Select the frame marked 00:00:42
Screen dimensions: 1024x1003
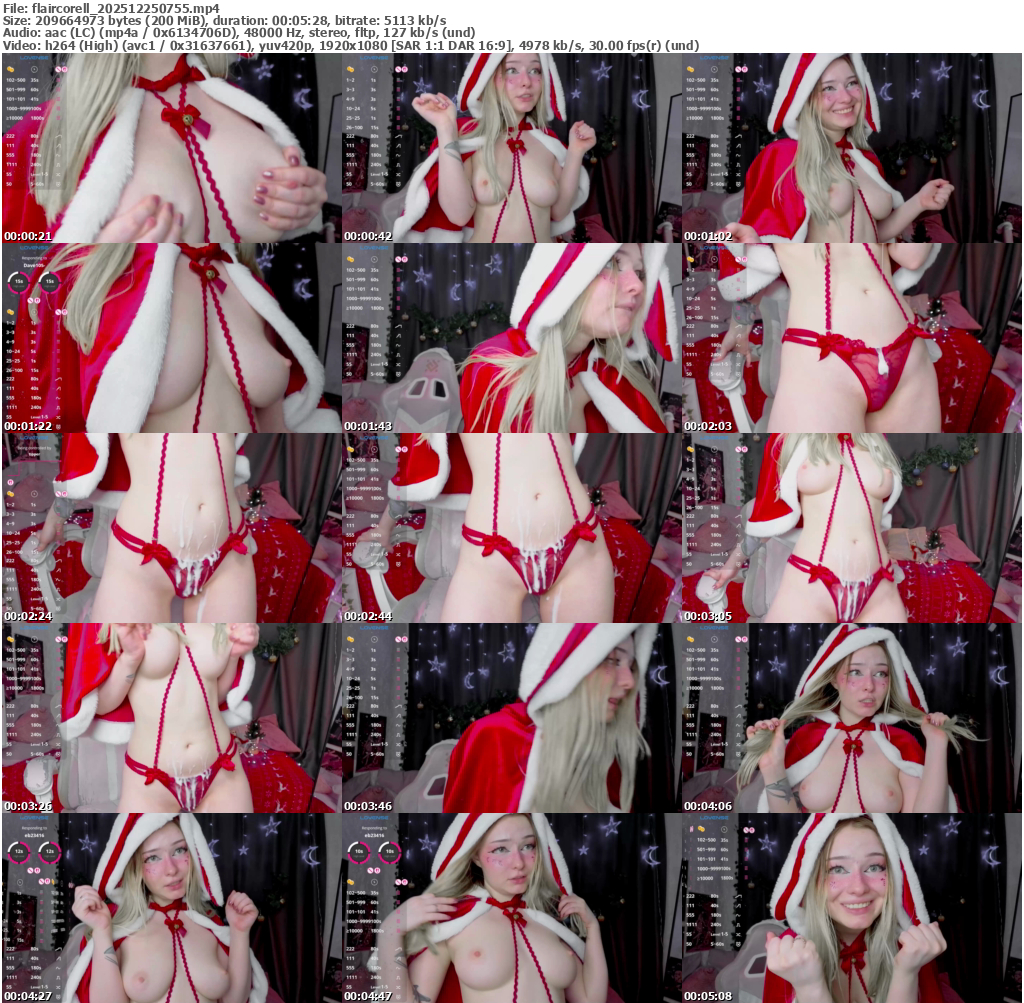511,148
